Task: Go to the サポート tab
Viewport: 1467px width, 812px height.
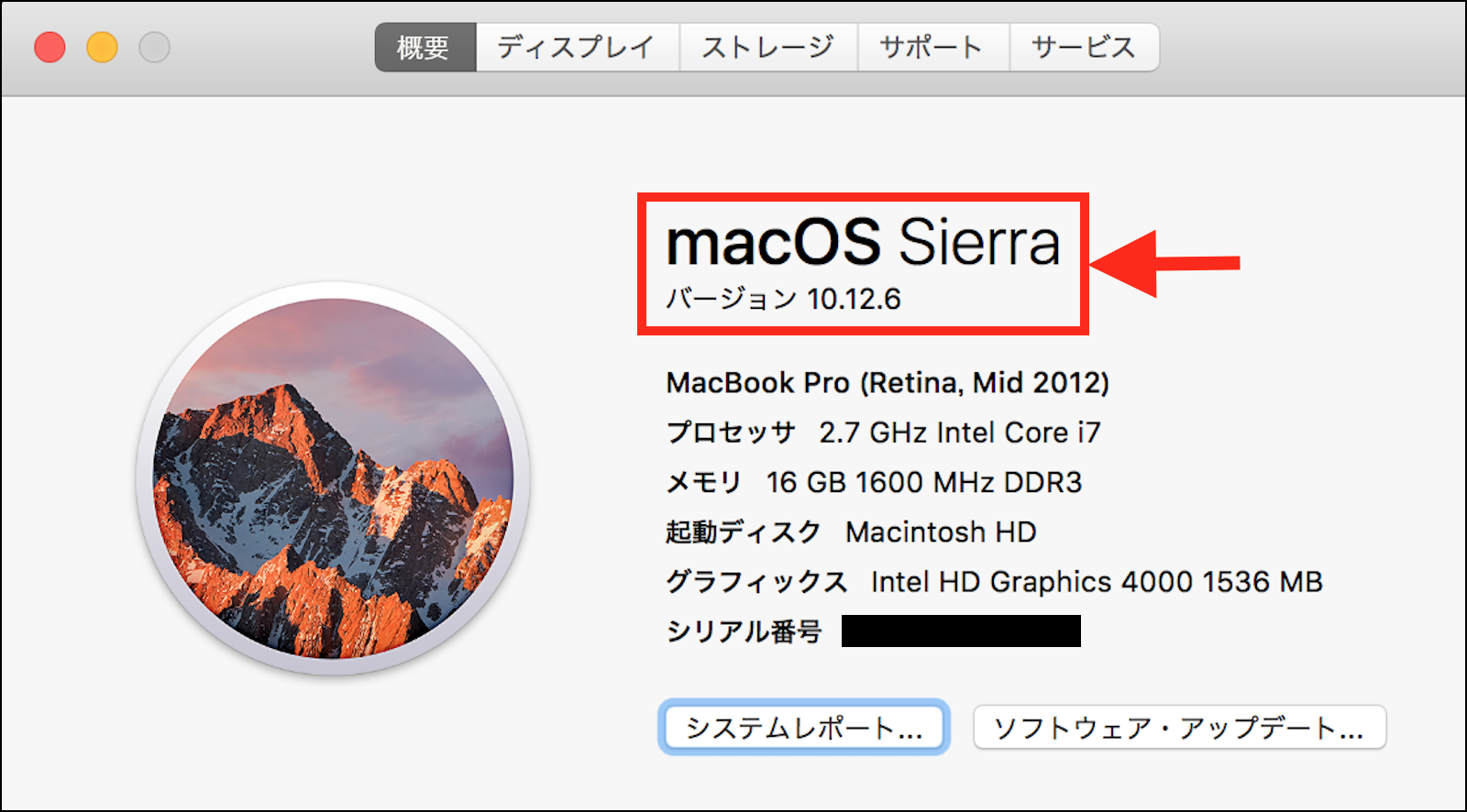Action: point(932,47)
